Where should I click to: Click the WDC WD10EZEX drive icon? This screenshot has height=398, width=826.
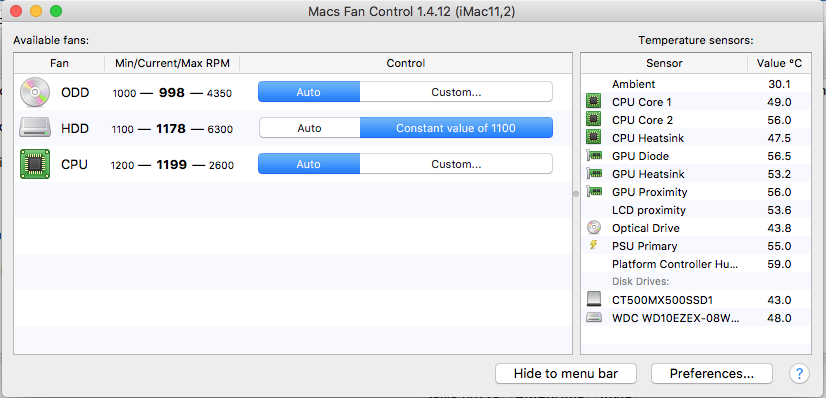(x=594, y=317)
